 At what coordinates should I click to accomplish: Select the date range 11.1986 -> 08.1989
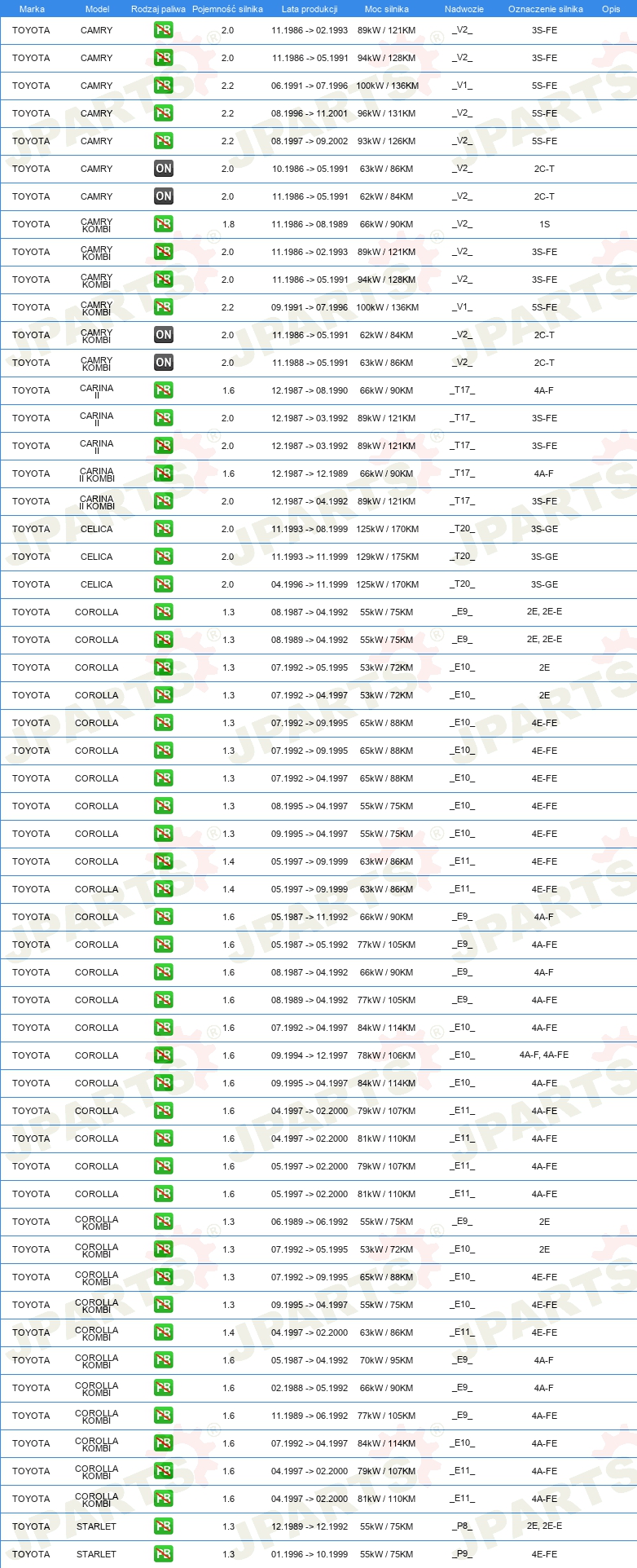click(310, 224)
